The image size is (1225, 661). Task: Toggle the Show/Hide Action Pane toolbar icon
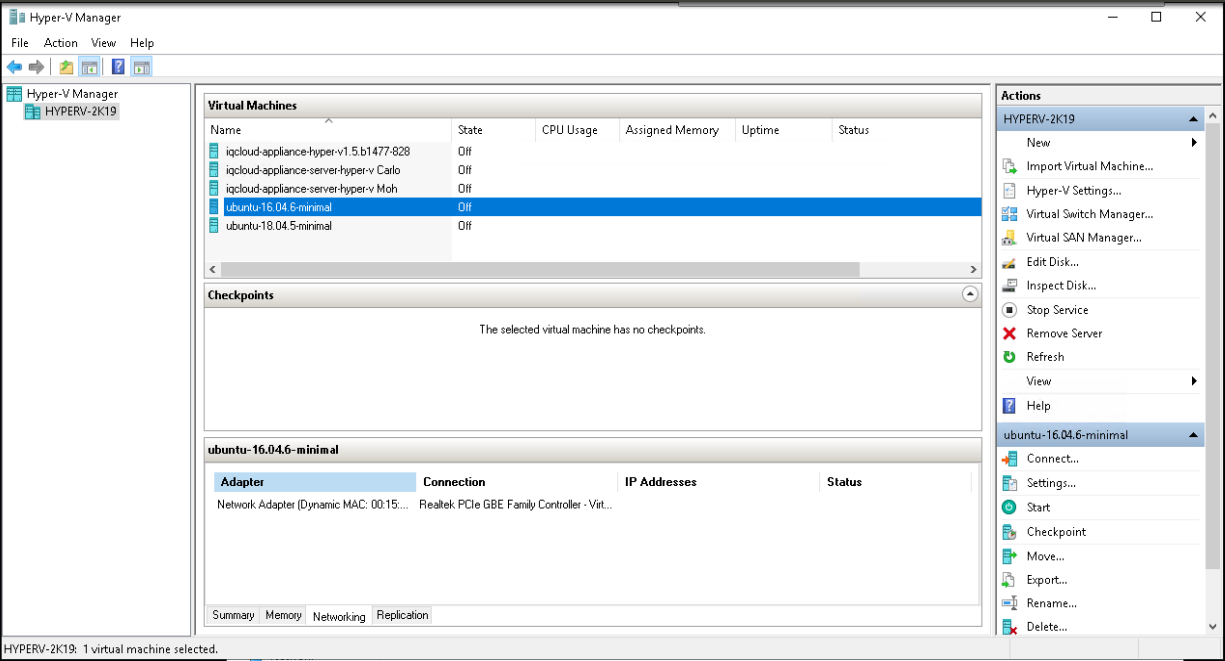click(x=142, y=67)
